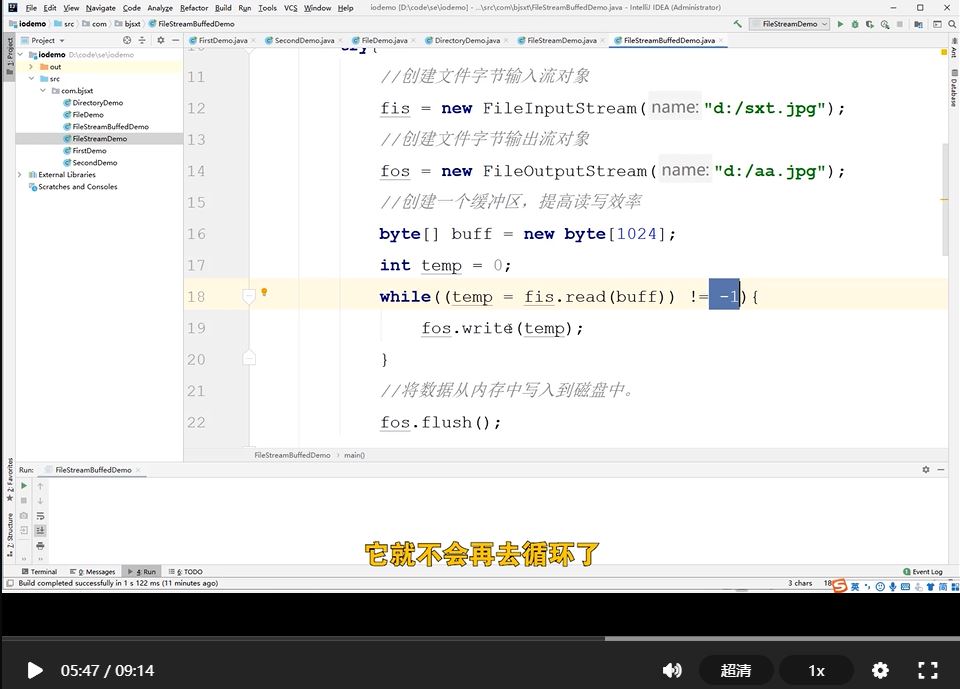The height and width of the screenshot is (689, 960).
Task: Toggle the 1: Project side tool window
Action: 9,56
